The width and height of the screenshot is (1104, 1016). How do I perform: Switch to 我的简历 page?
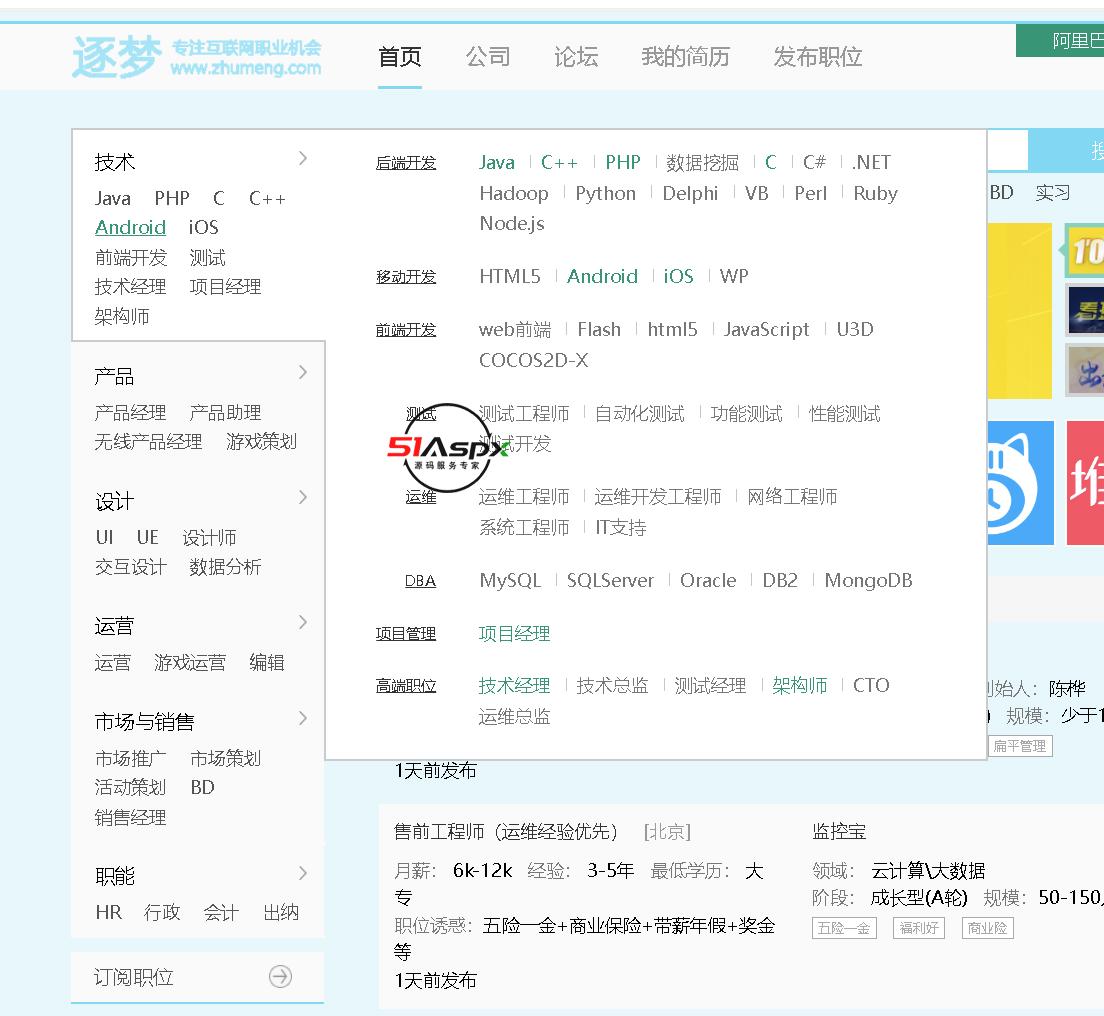coord(685,57)
